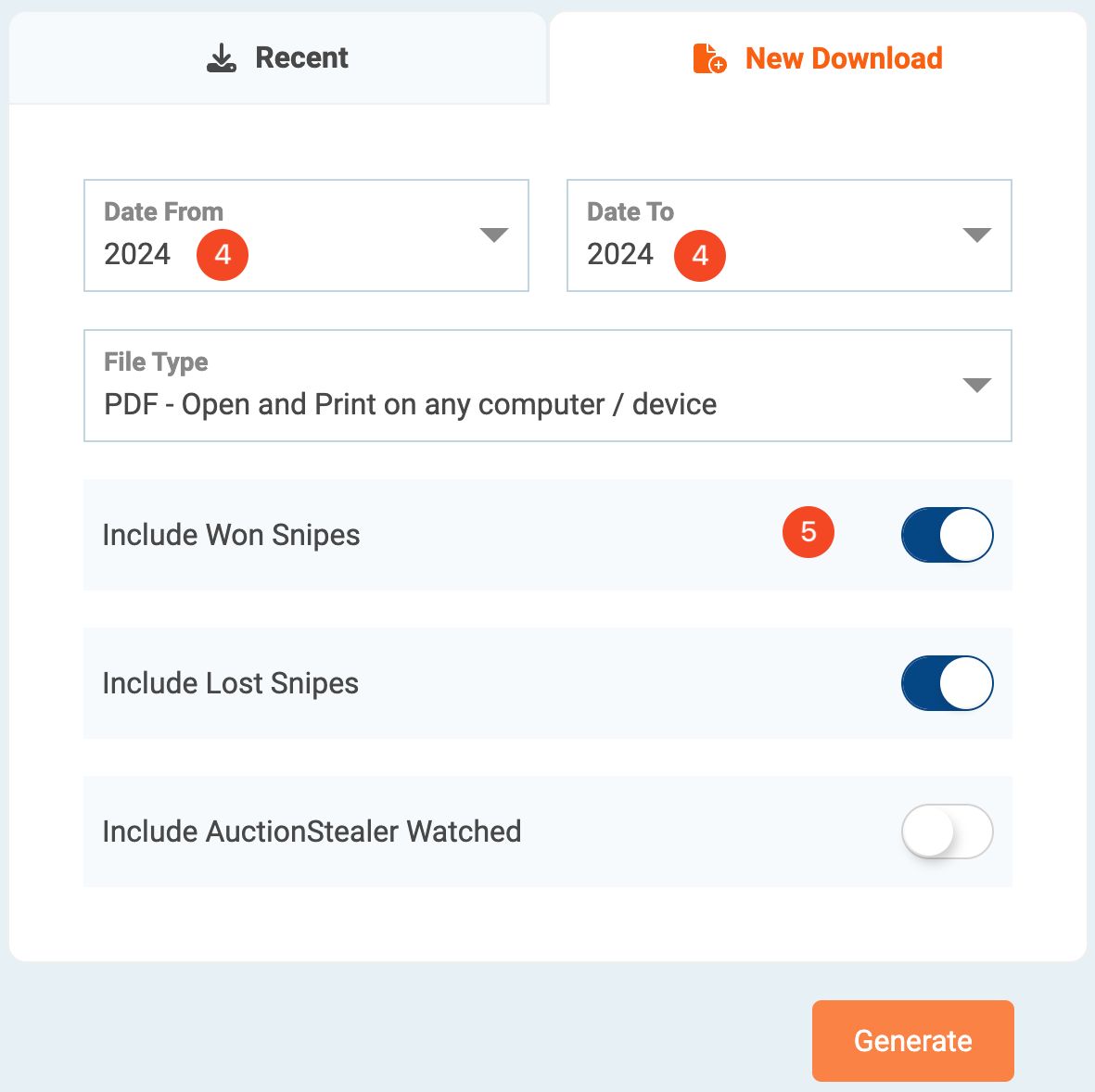Click the Date To dropdown arrow
Screen dimensions: 1095x1092
[x=977, y=235]
